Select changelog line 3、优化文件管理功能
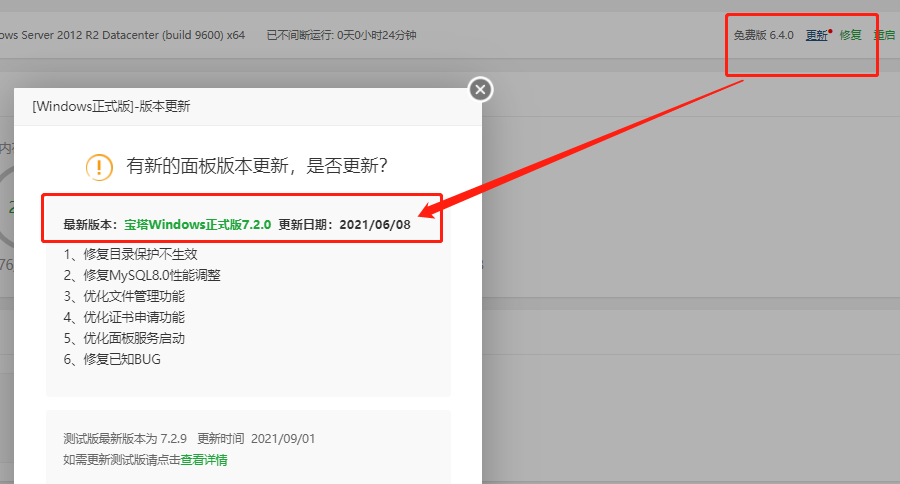Image resolution: width=900 pixels, height=484 pixels. (x=124, y=296)
